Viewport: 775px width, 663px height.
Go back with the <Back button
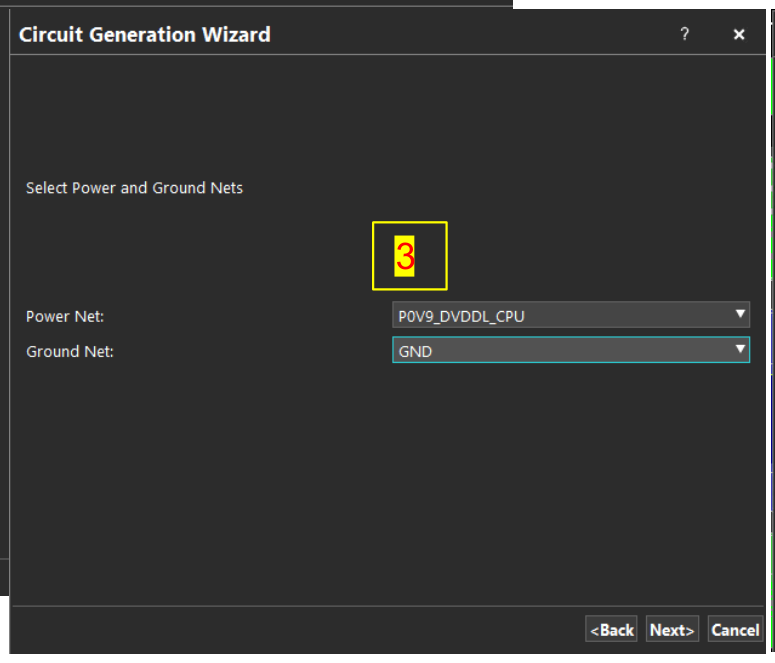click(x=611, y=629)
